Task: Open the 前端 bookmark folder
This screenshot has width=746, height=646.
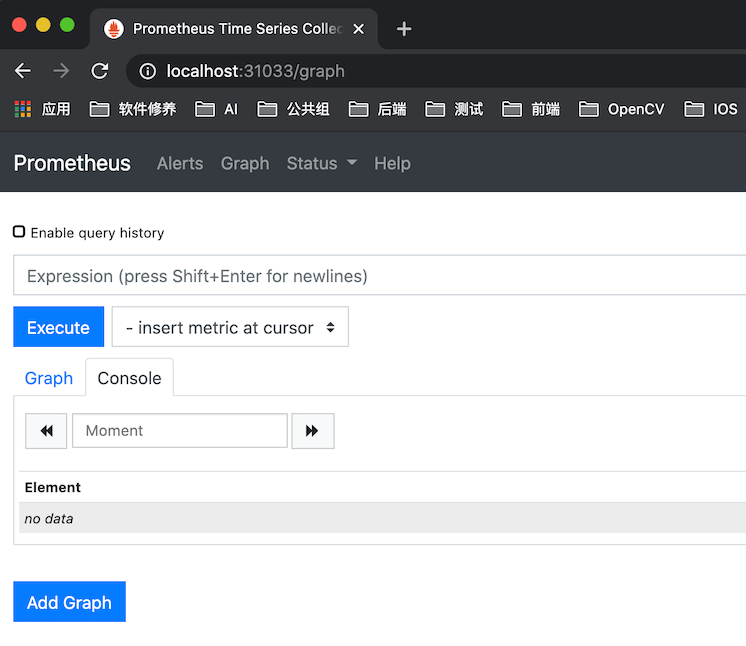Action: tap(531, 109)
